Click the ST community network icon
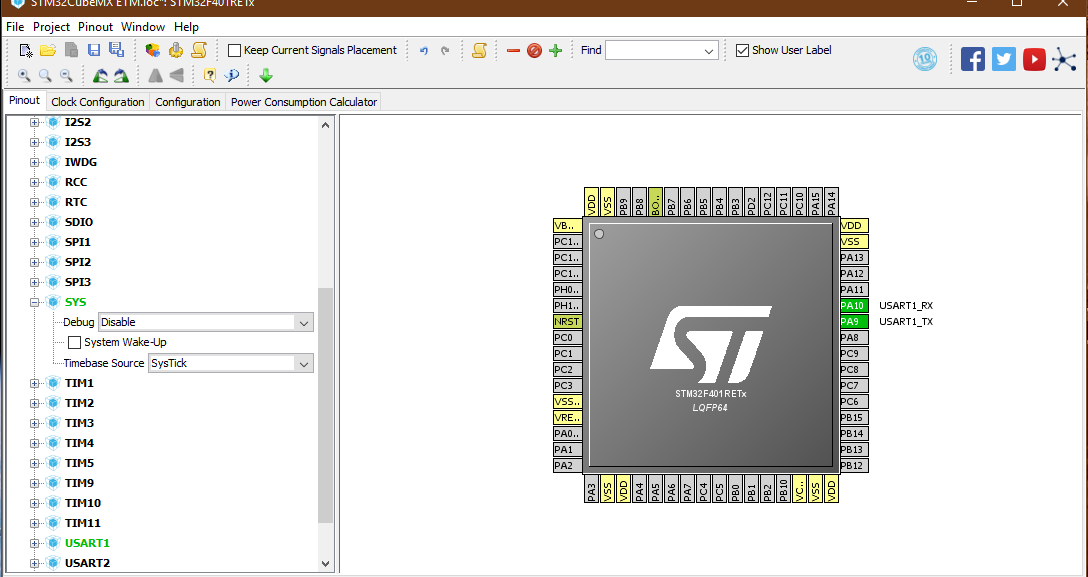Viewport: 1088px width, 577px height. pyautogui.click(x=1064, y=60)
